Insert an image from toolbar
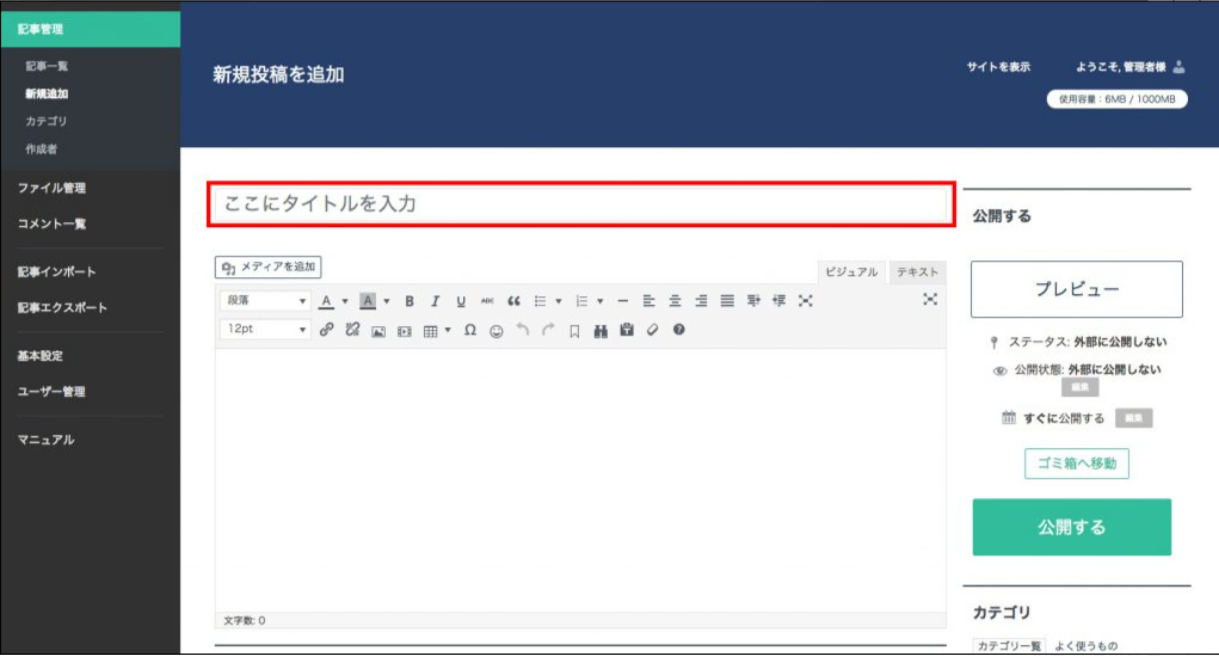This screenshot has width=1219, height=656. [378, 330]
